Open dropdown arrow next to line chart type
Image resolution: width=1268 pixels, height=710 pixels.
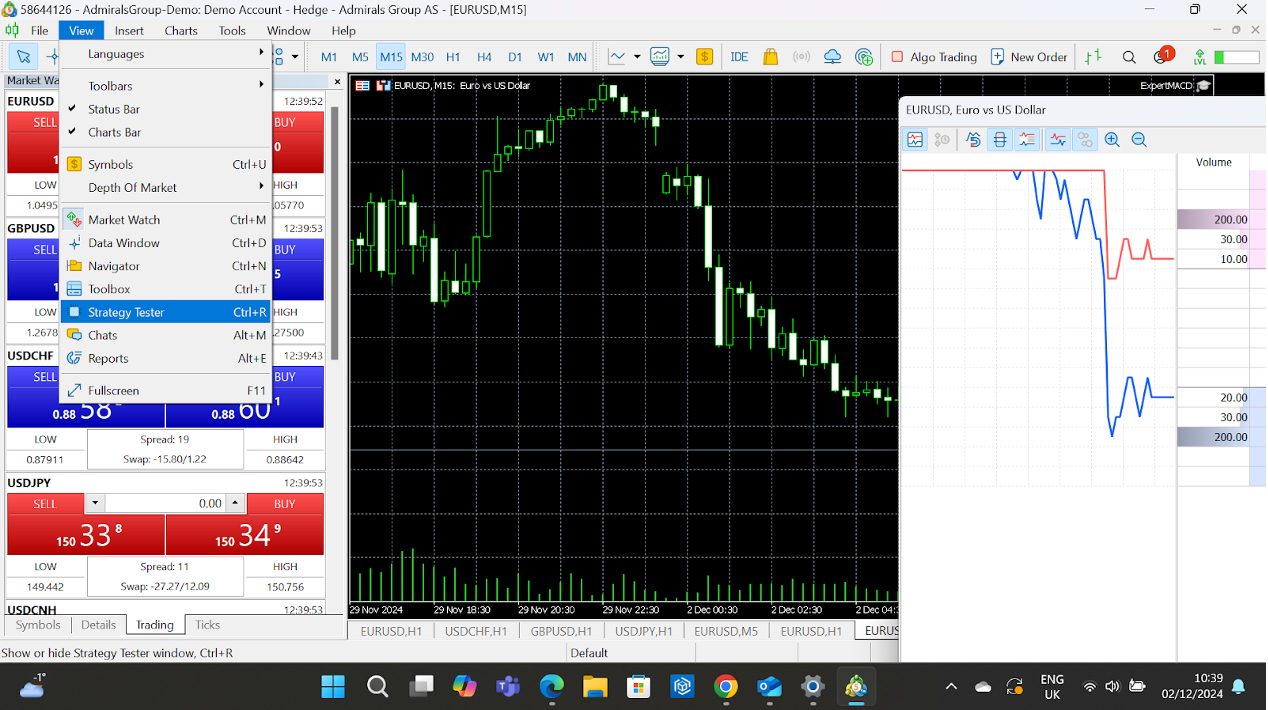[637, 57]
